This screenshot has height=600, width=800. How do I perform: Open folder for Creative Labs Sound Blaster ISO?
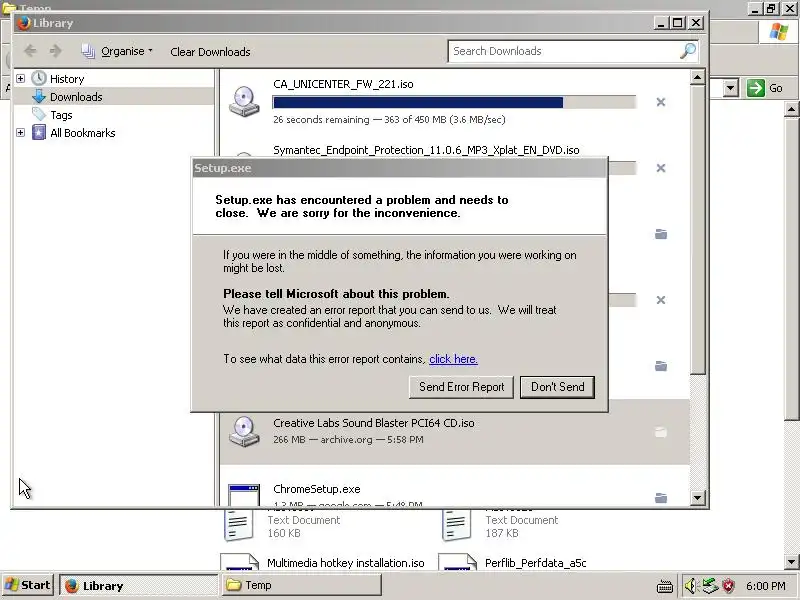pos(661,432)
